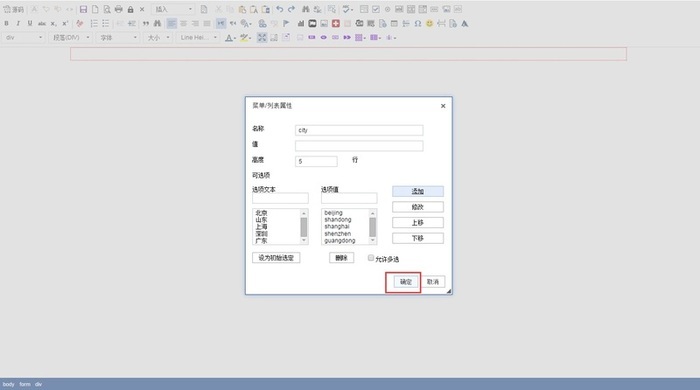Screen dimensions: 700x390
Task: Select shandong in the option value list
Action: coord(338,220)
